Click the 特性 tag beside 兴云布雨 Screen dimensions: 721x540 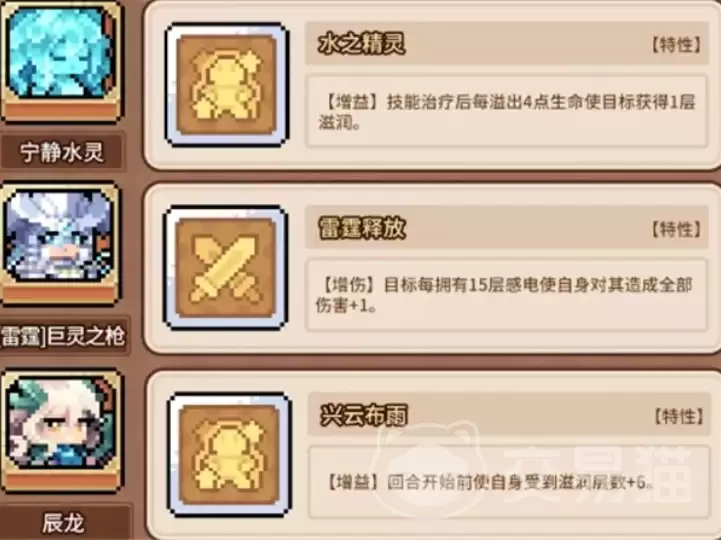[679, 416]
